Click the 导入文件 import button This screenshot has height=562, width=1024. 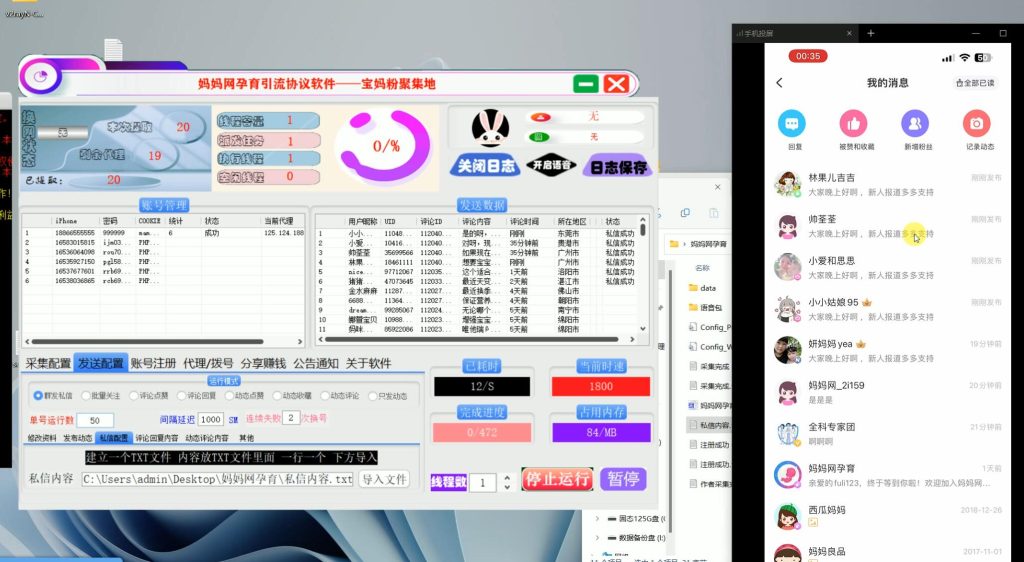tap(384, 479)
